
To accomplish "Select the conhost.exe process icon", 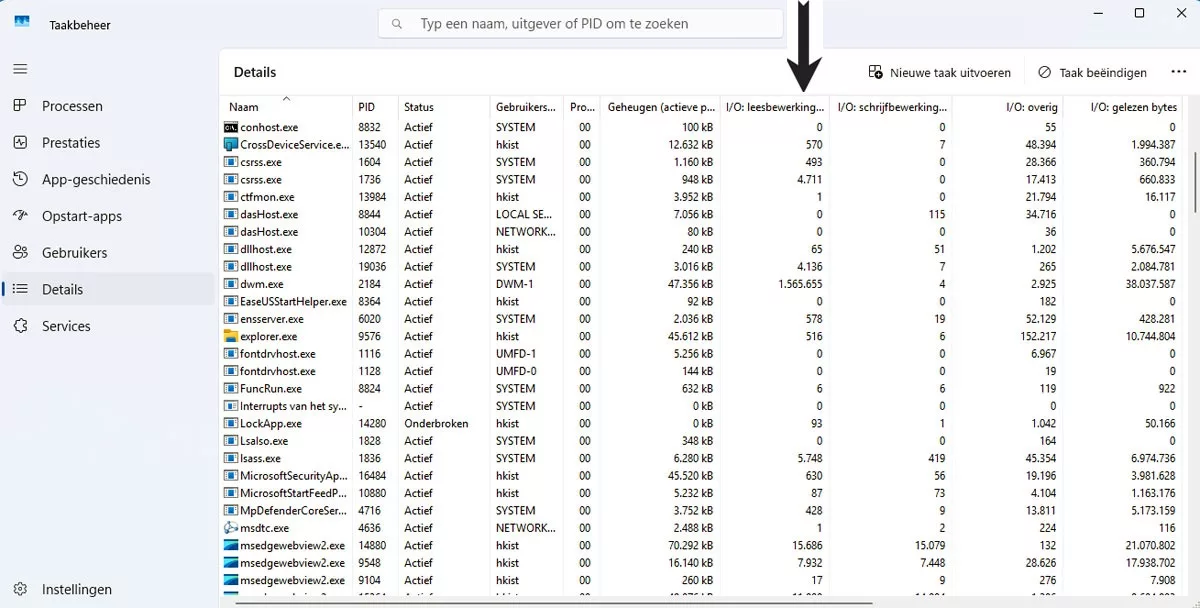I will click(x=231, y=127).
